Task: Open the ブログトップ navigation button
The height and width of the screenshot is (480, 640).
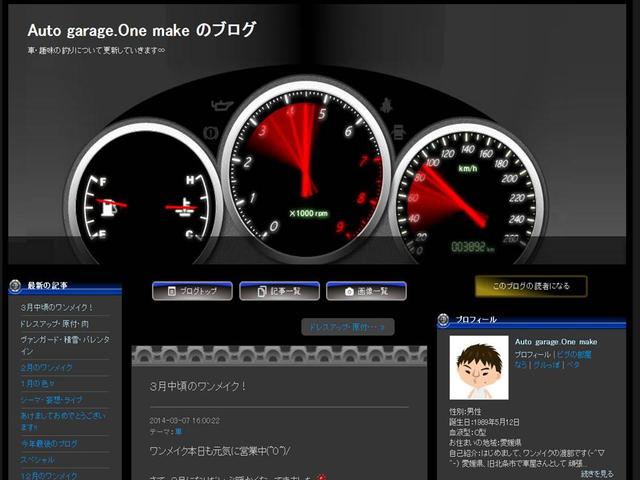Action: [x=192, y=291]
